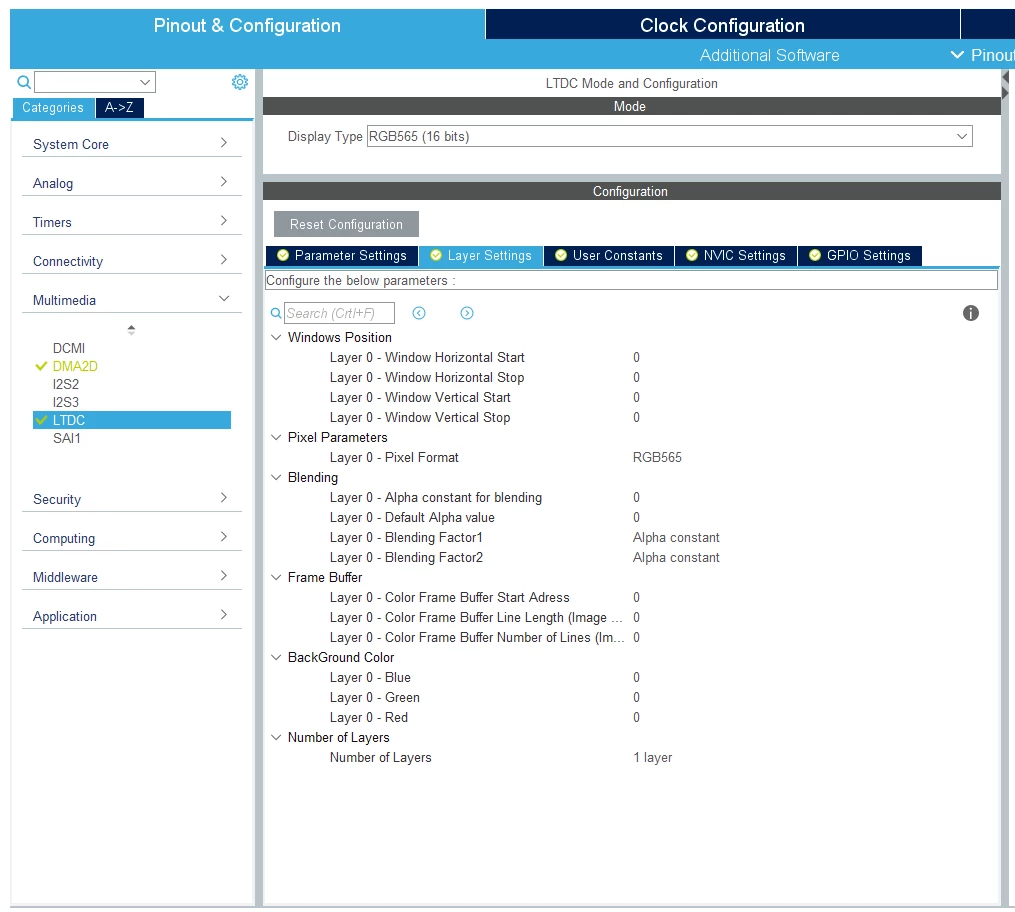1015x912 pixels.
Task: Click Layer 0 - Blue value
Action: [x=636, y=678]
